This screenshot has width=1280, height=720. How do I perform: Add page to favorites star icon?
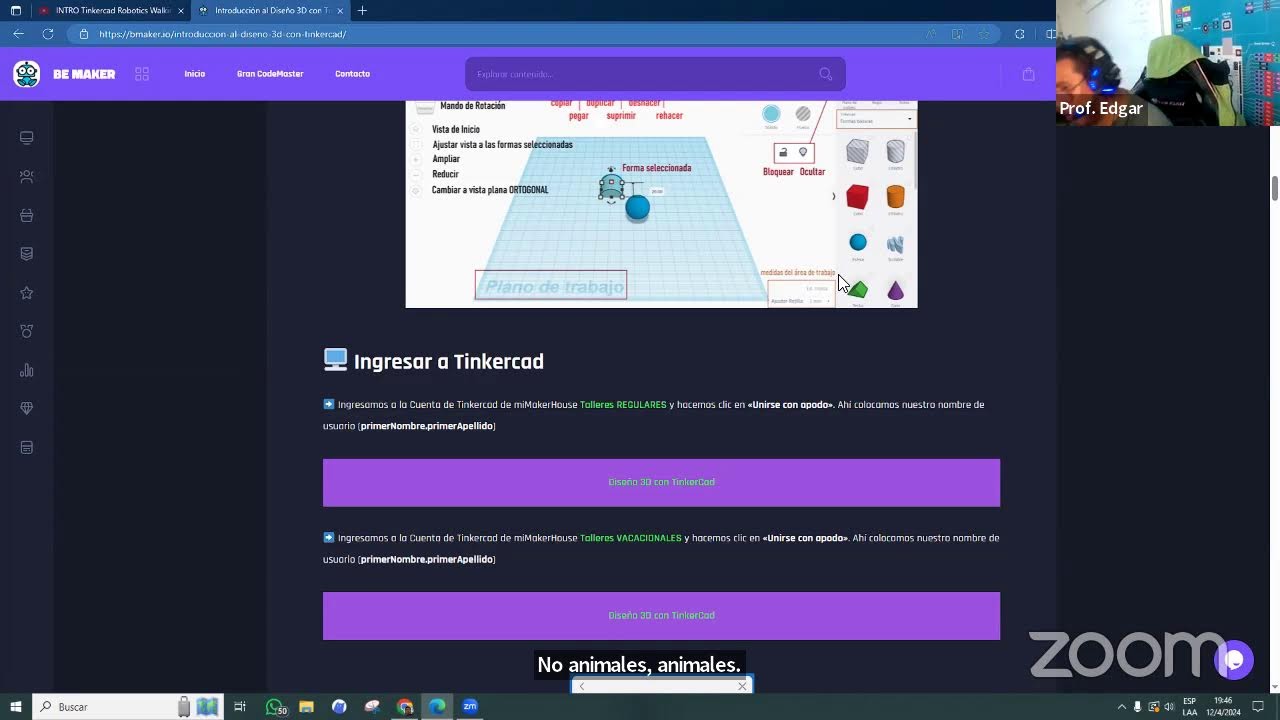pyautogui.click(x=984, y=34)
